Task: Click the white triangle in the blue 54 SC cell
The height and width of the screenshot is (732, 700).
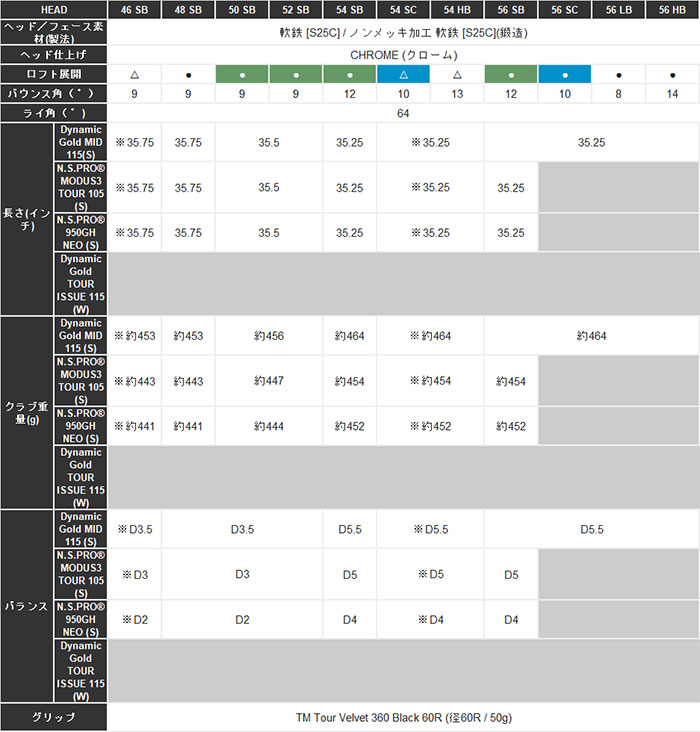Action: click(403, 75)
